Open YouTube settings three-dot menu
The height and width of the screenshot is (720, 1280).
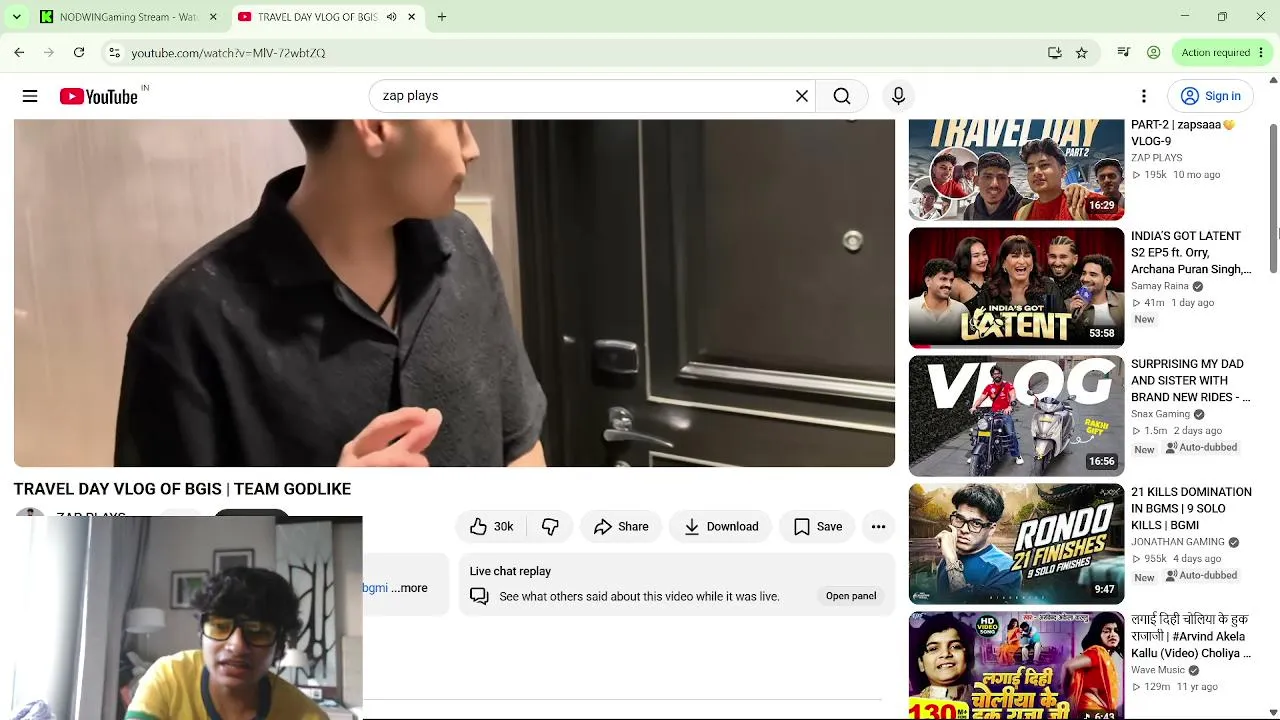(x=1144, y=96)
